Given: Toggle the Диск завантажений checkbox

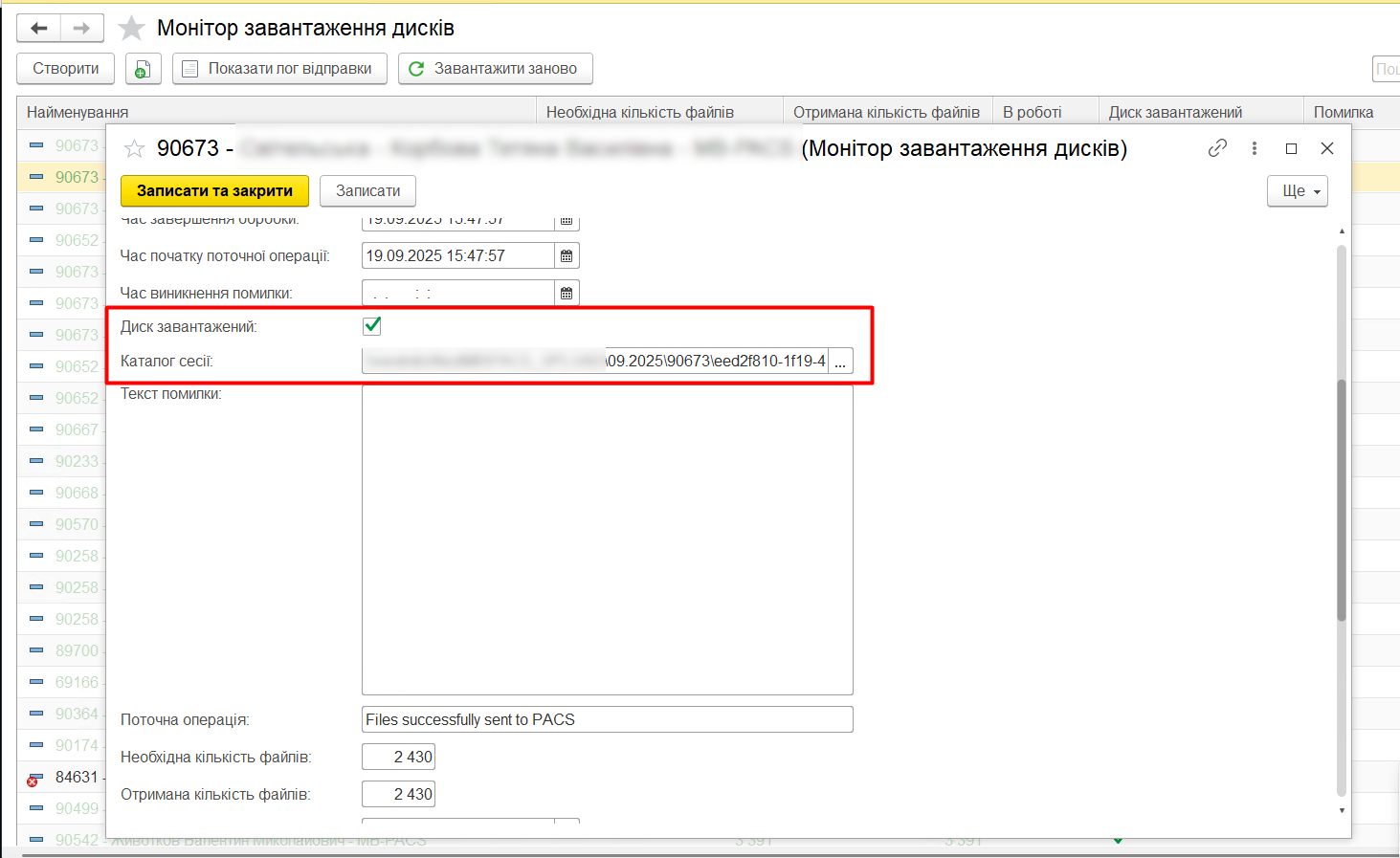Looking at the screenshot, I should pyautogui.click(x=372, y=326).
